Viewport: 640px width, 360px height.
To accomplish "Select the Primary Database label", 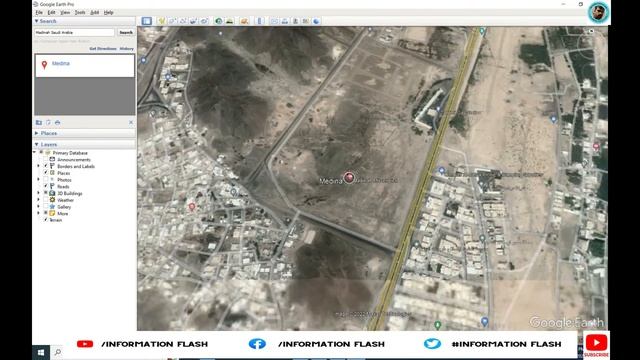I will pos(70,153).
